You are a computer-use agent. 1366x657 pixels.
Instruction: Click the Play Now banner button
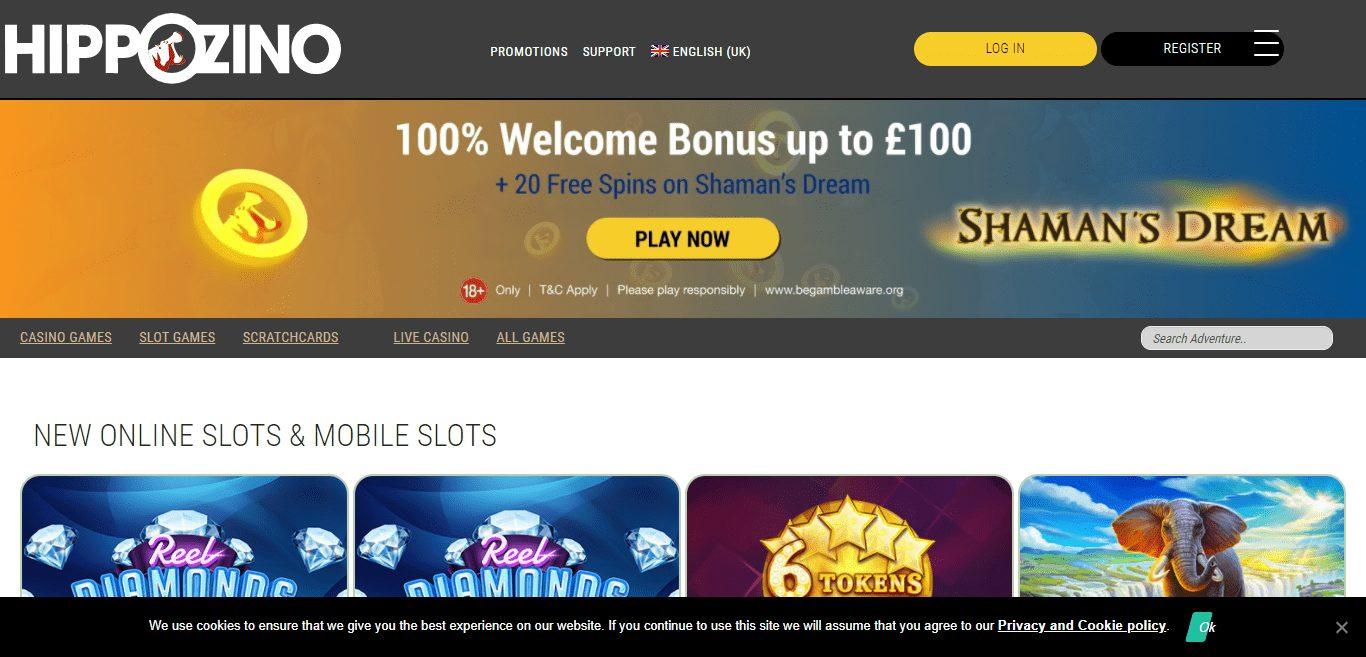682,239
